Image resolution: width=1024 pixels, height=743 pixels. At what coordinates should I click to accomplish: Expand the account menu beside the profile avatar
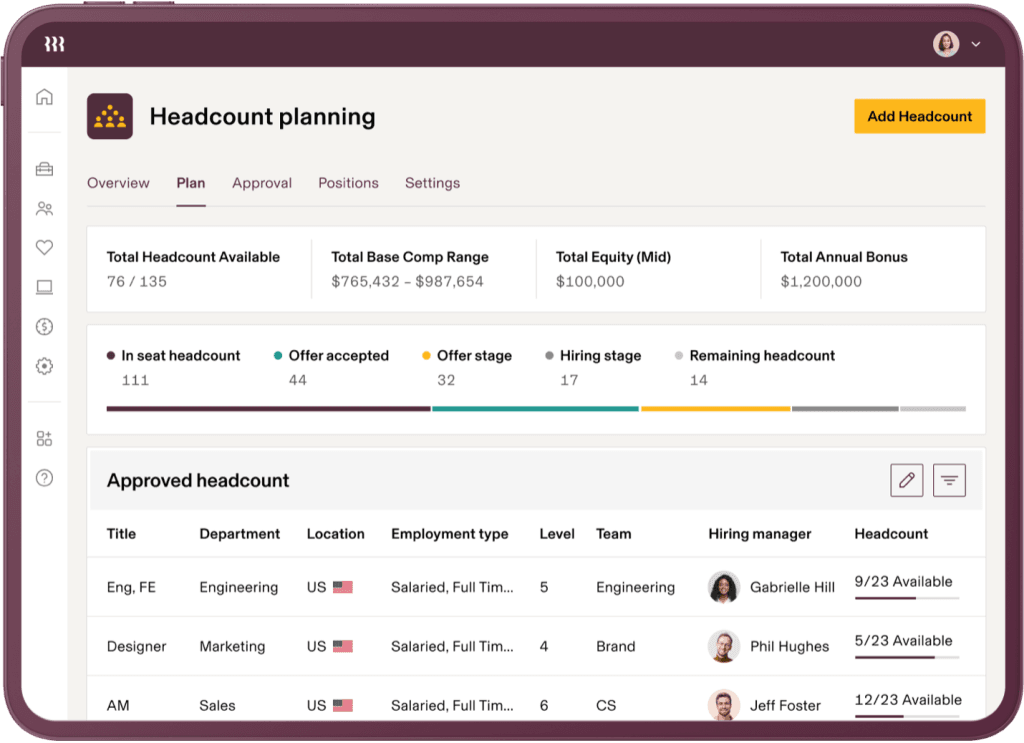tap(975, 44)
